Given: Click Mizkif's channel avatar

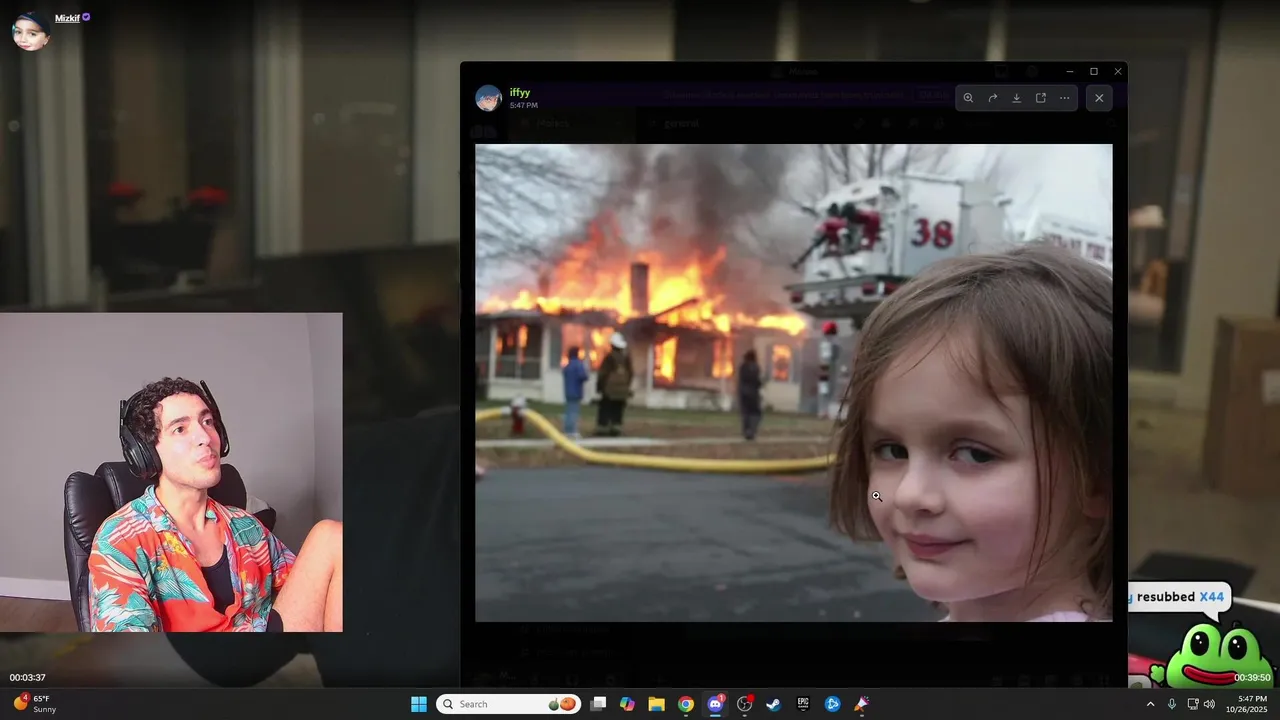Looking at the screenshot, I should point(30,32).
